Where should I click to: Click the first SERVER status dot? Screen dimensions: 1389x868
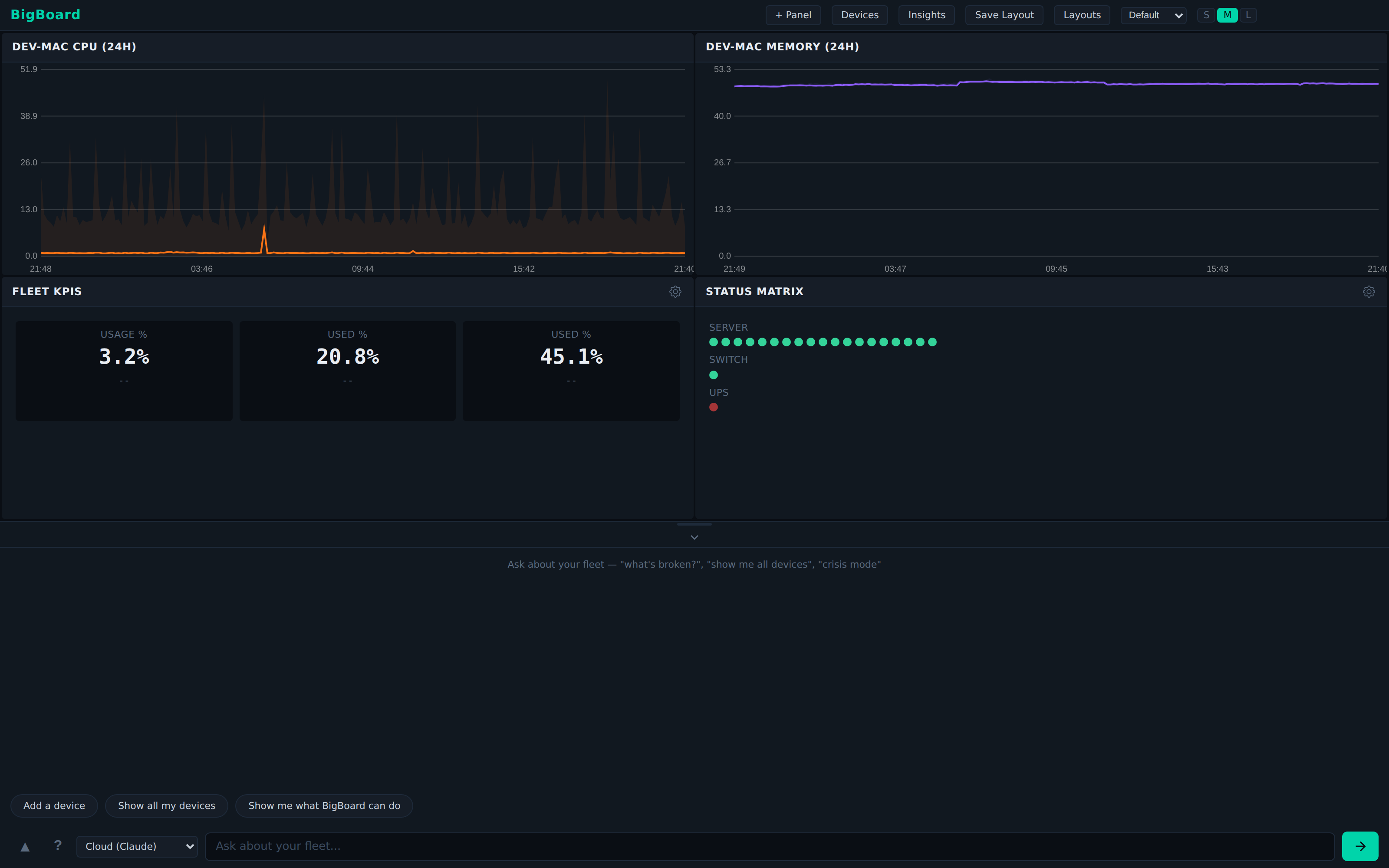coord(714,342)
